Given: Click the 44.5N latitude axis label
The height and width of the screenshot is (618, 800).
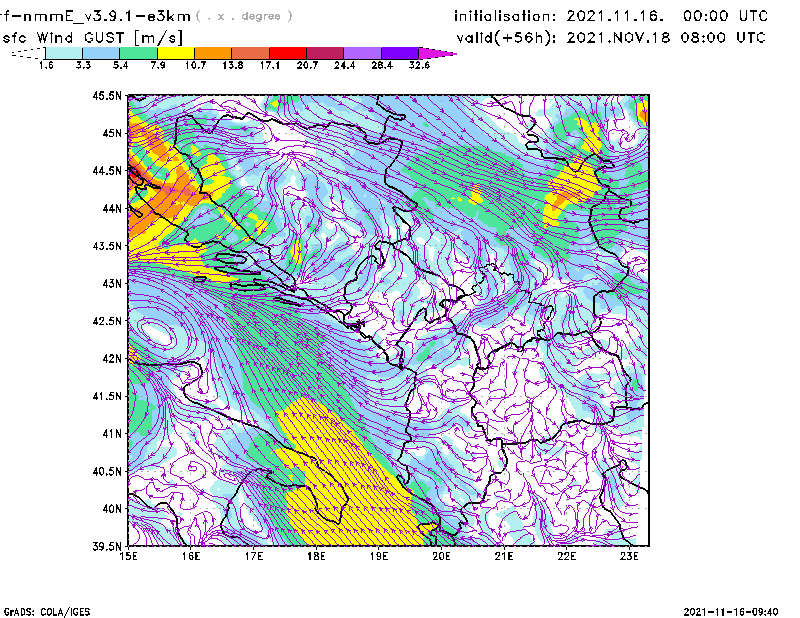Looking at the screenshot, I should click(107, 170).
